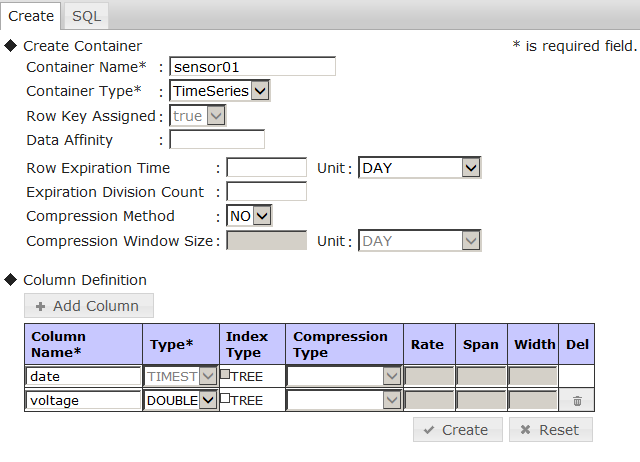Click the Row Expiration Time input
The height and width of the screenshot is (462, 640).
(x=266, y=168)
